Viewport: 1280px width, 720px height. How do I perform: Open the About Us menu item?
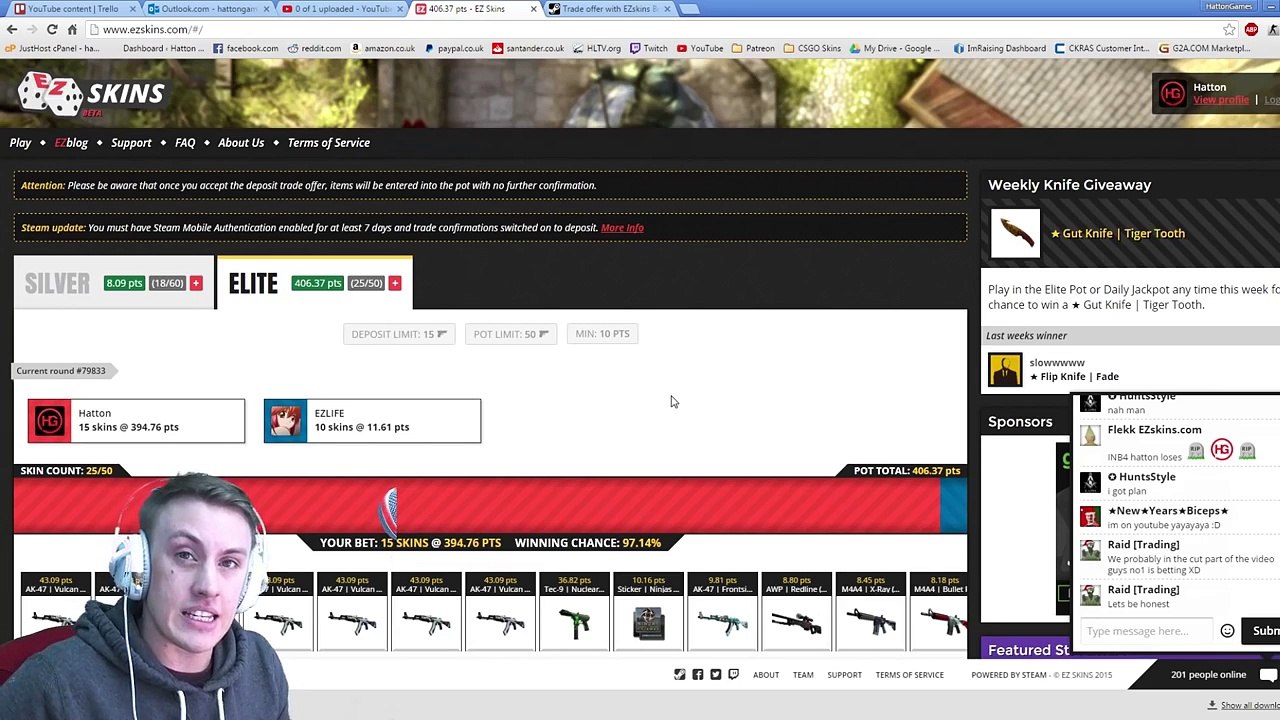(x=241, y=143)
